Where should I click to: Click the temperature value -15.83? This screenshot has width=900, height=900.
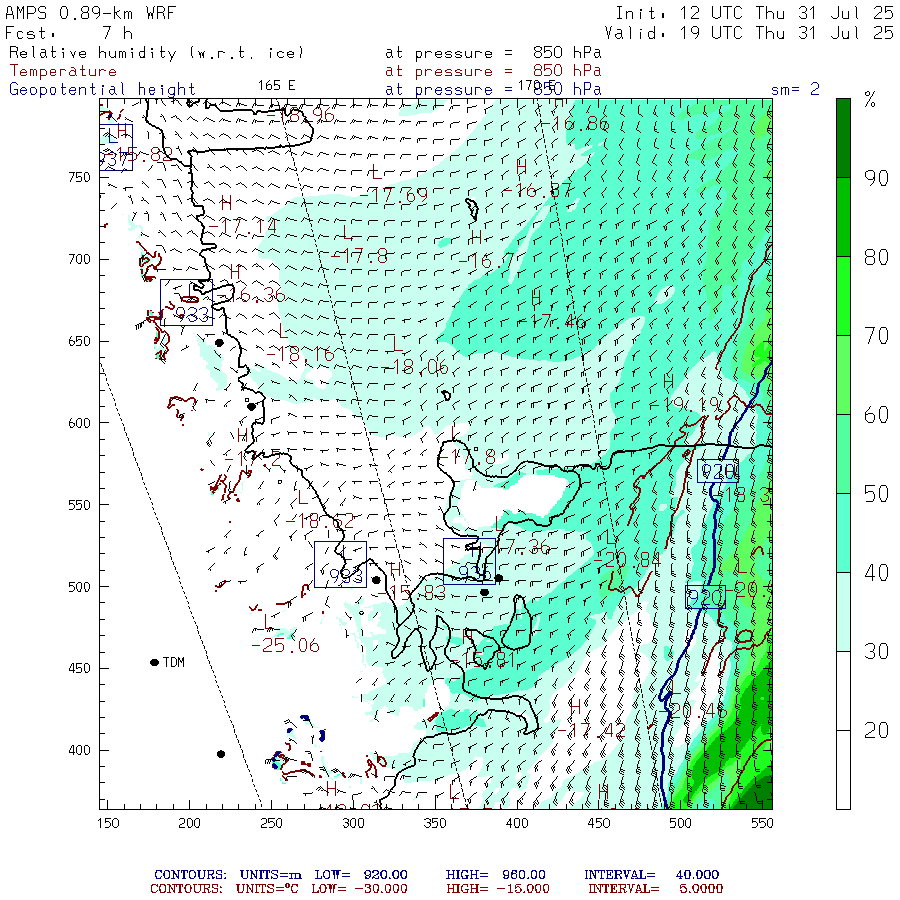pyautogui.click(x=411, y=593)
